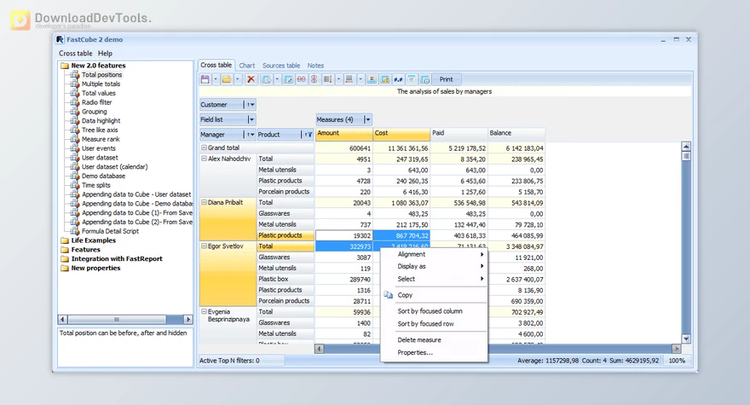Click the Integration with FastReport folder icon
The height and width of the screenshot is (405, 750).
tap(65, 259)
